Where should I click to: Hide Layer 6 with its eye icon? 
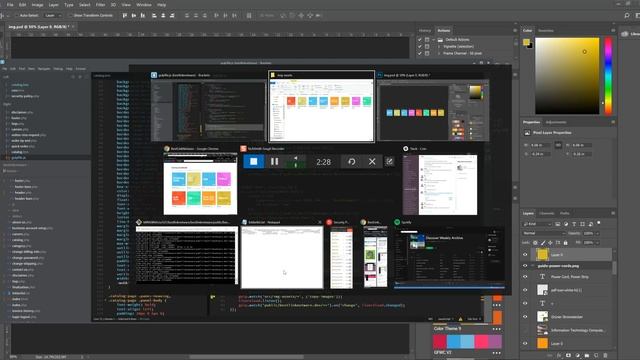point(525,255)
